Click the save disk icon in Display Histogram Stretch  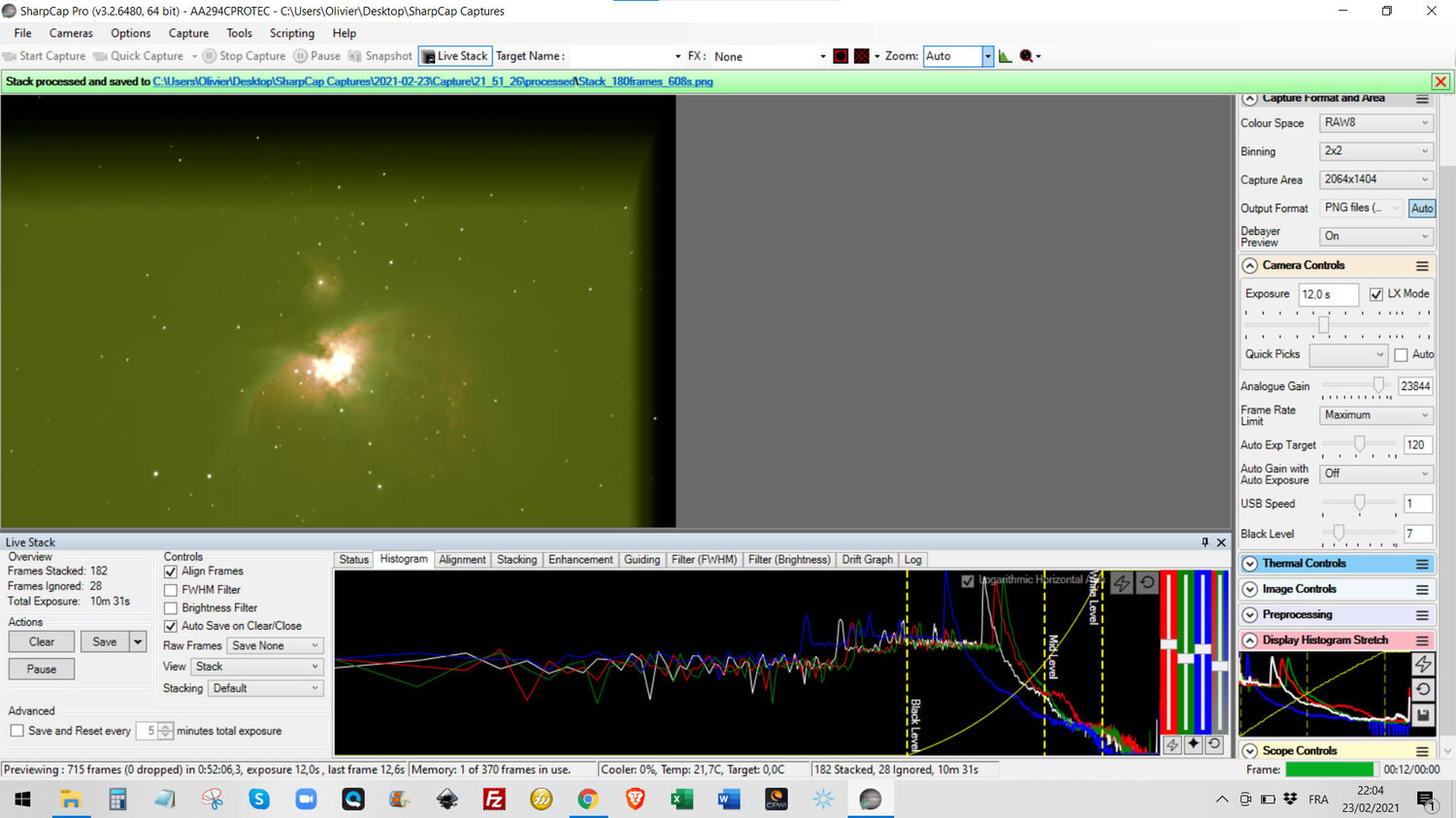[x=1423, y=715]
